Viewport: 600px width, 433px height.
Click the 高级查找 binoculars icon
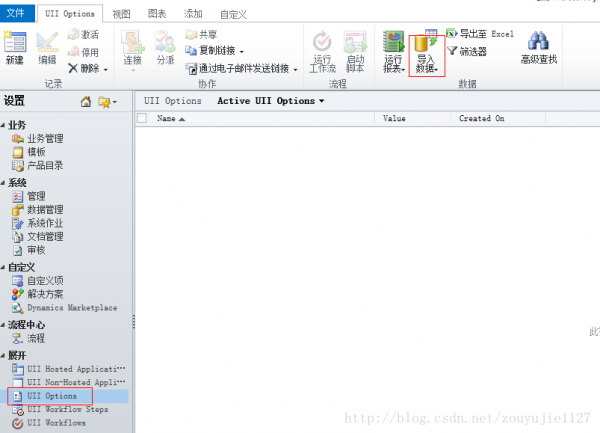pyautogui.click(x=538, y=41)
